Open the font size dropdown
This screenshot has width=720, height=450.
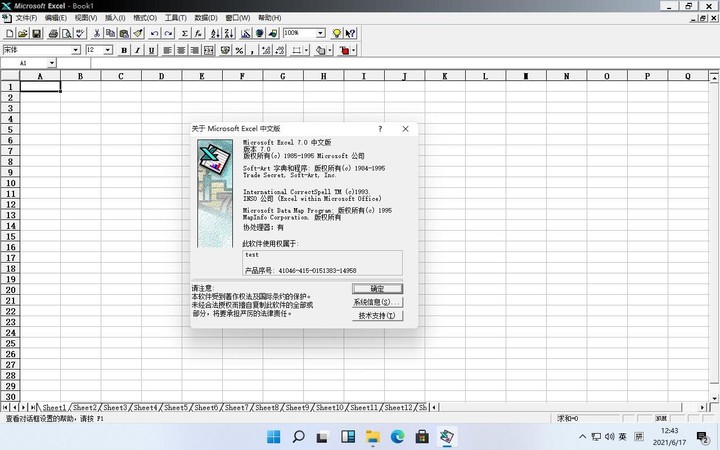pyautogui.click(x=109, y=50)
